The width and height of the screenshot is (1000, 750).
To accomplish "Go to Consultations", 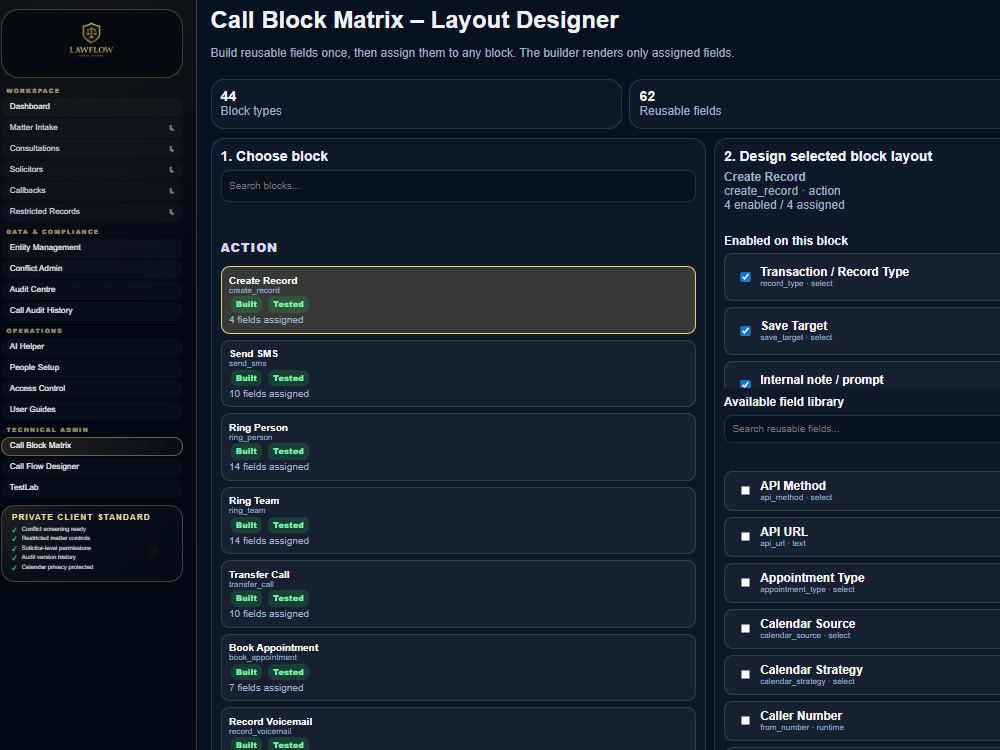I will 92,149.
